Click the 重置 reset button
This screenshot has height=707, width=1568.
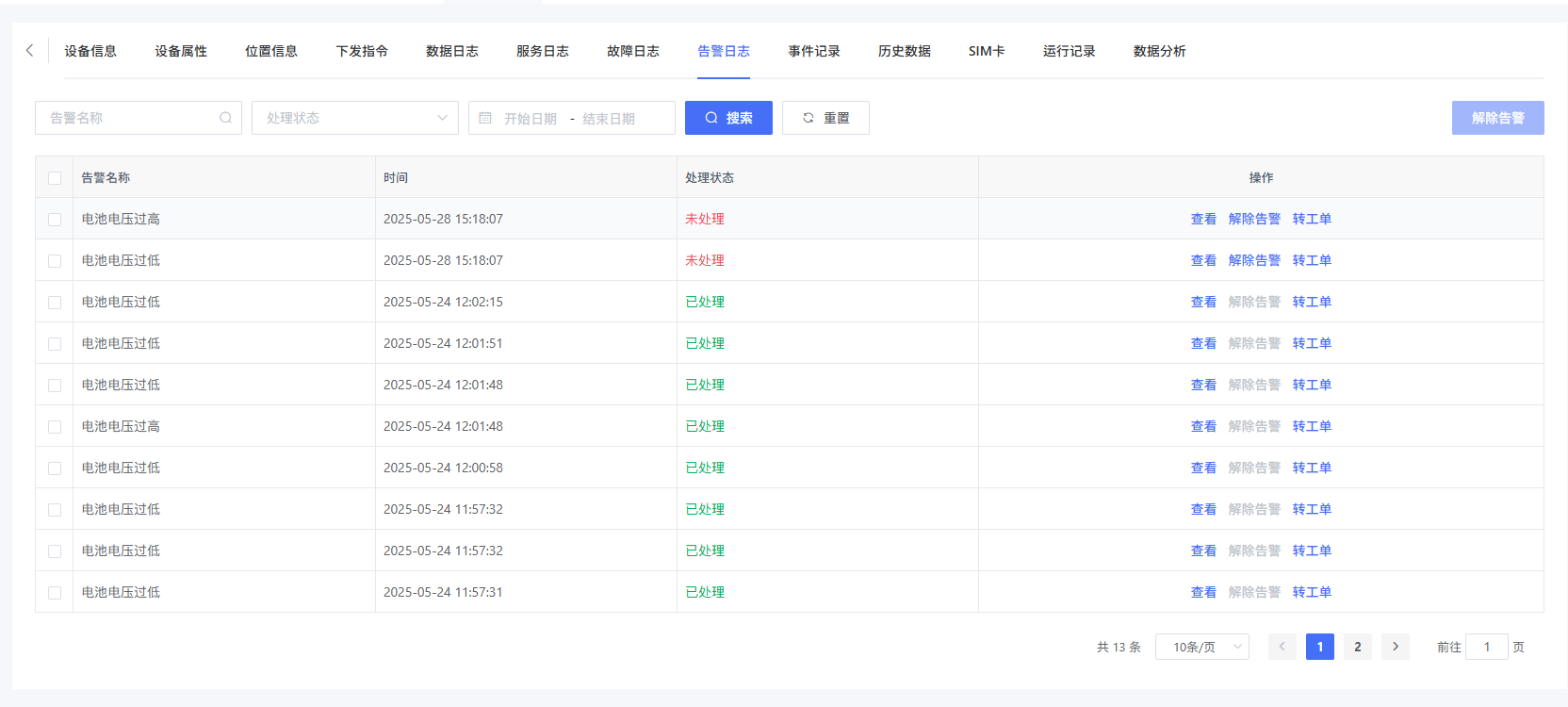click(x=825, y=118)
